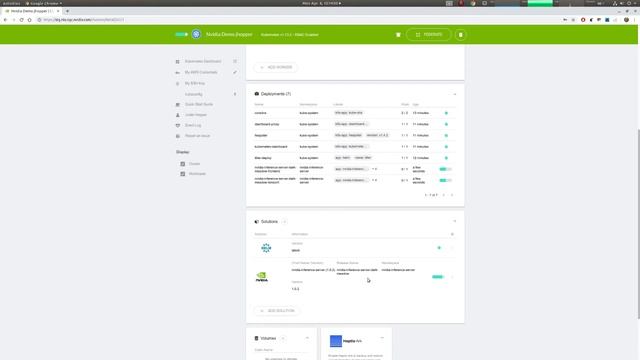The height and width of the screenshot is (360, 640).
Task: Open My SSH Key sidebar entry
Action: click(x=195, y=83)
